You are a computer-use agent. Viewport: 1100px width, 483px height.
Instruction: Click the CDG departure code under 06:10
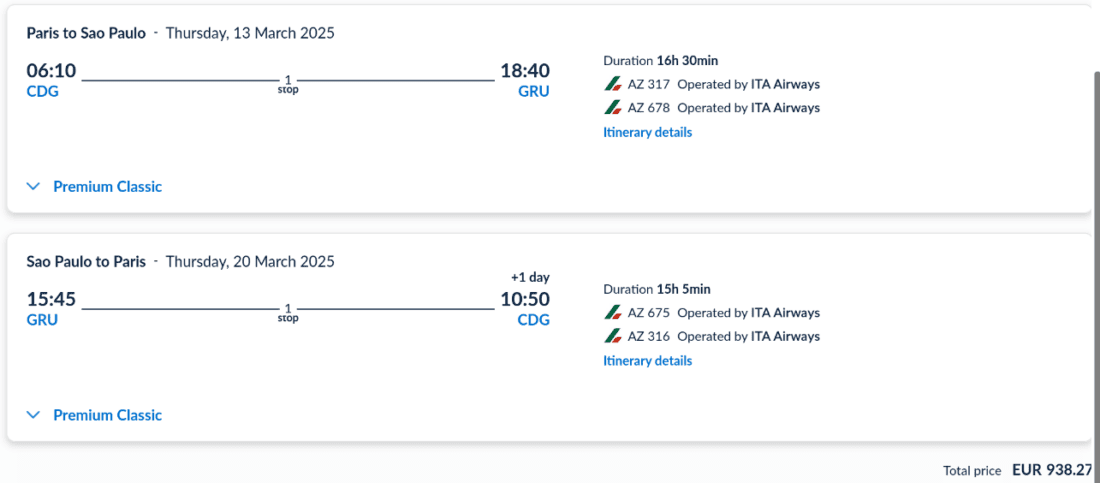point(42,92)
